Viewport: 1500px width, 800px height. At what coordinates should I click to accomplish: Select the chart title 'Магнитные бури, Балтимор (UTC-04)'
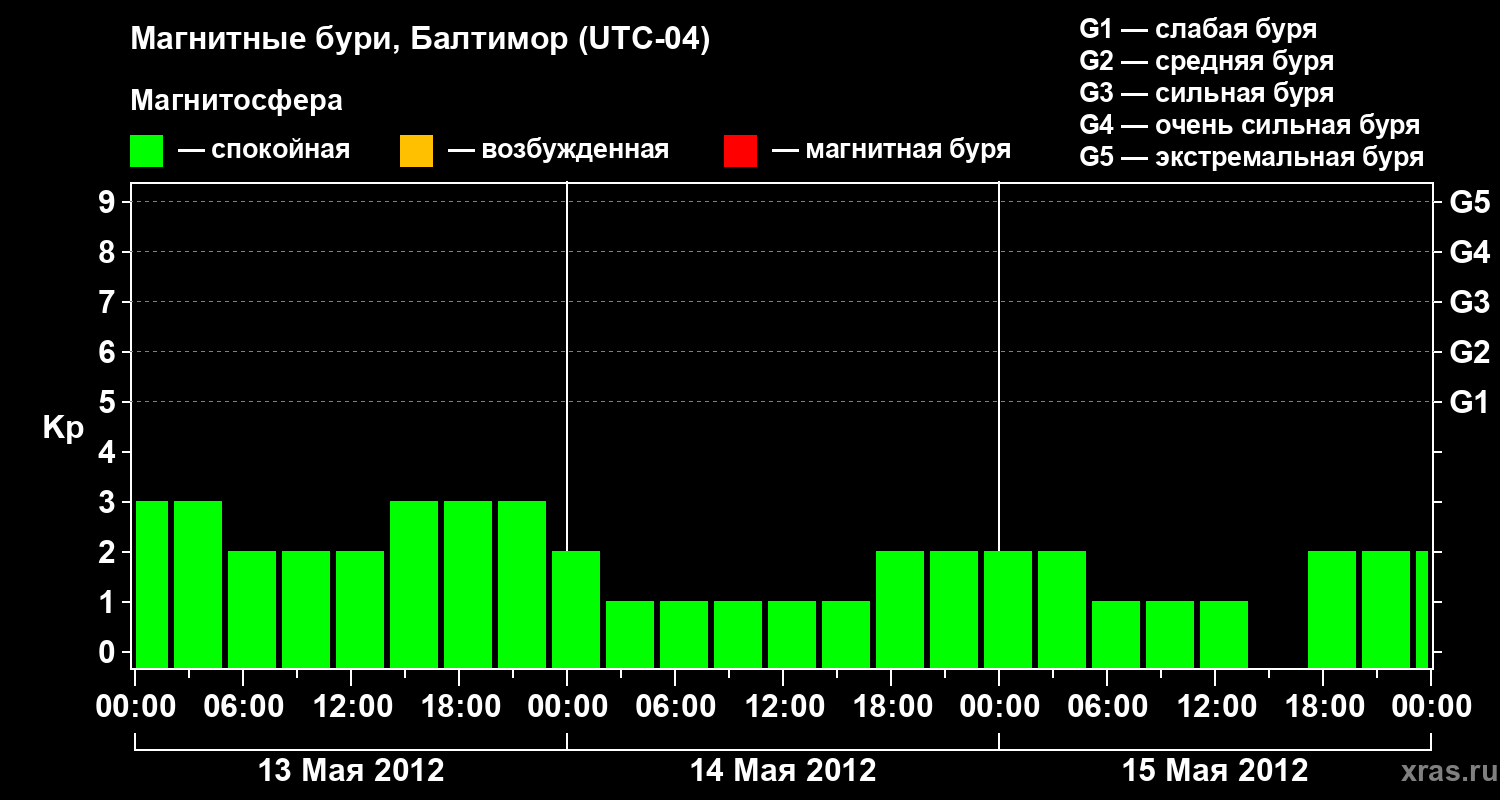point(420,40)
